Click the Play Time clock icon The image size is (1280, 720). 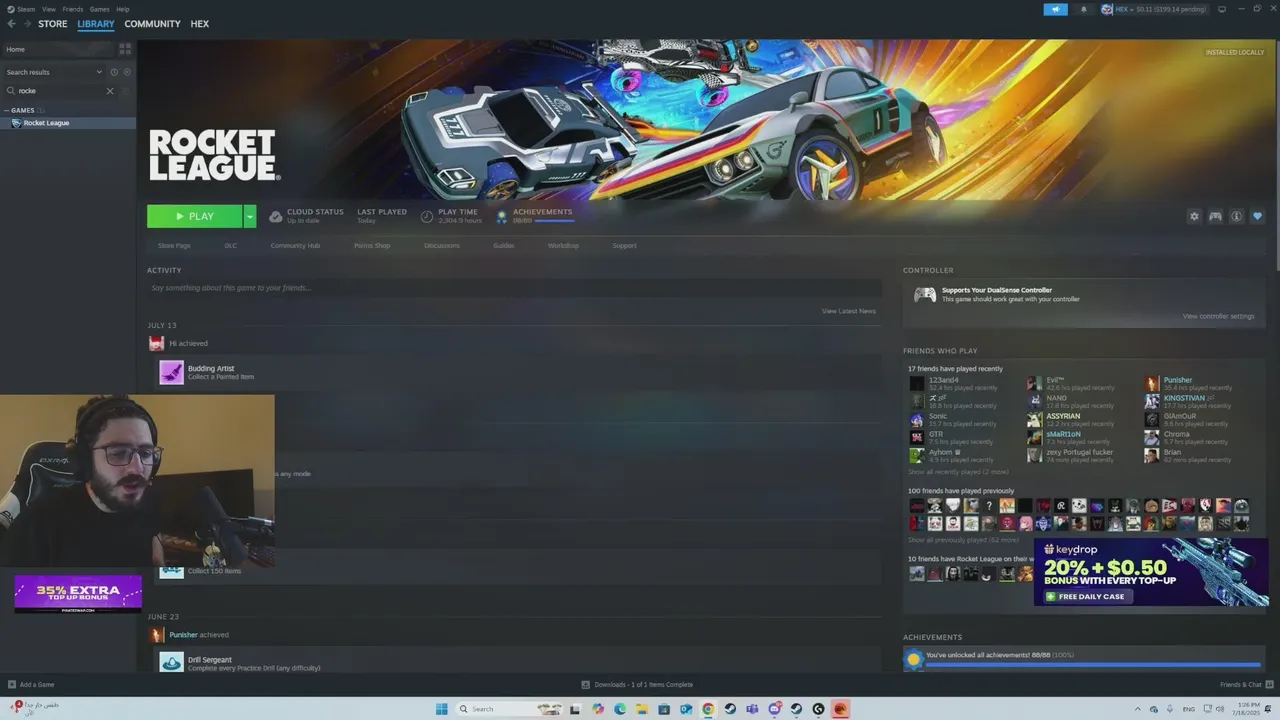427,216
